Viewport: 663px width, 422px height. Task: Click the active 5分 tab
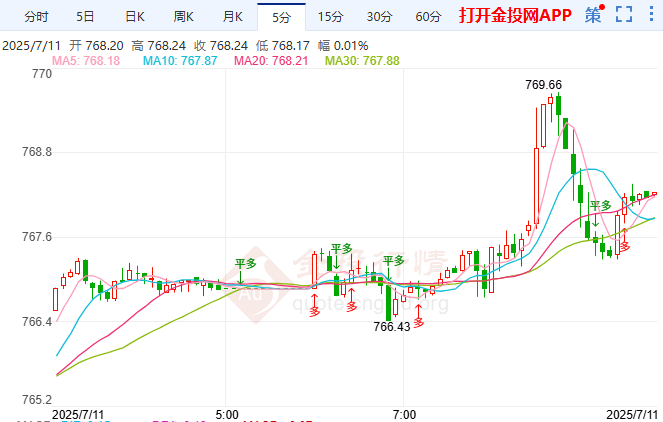[x=281, y=17]
